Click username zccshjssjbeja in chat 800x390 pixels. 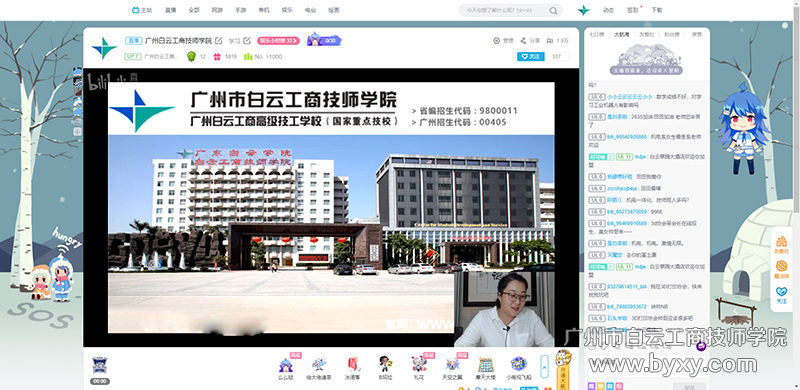click(x=621, y=188)
